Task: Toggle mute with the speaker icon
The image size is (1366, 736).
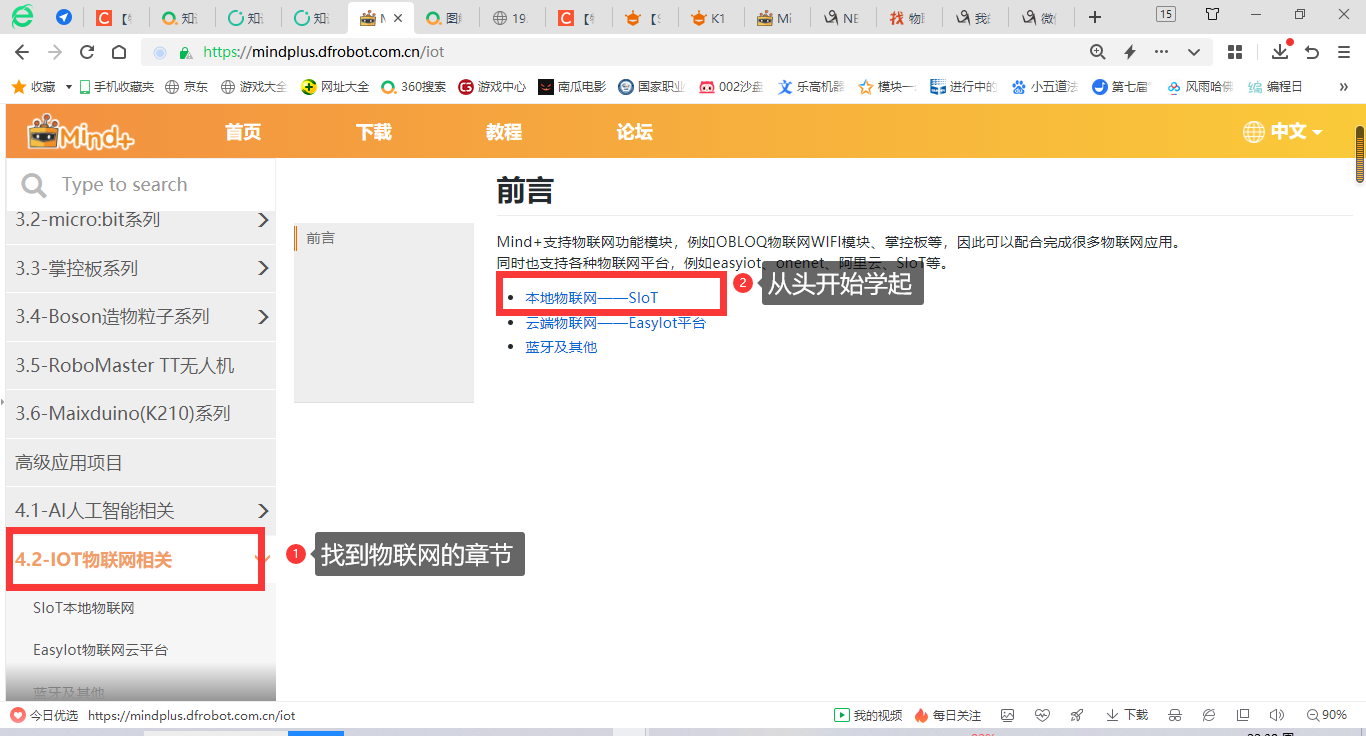Action: 1277,715
